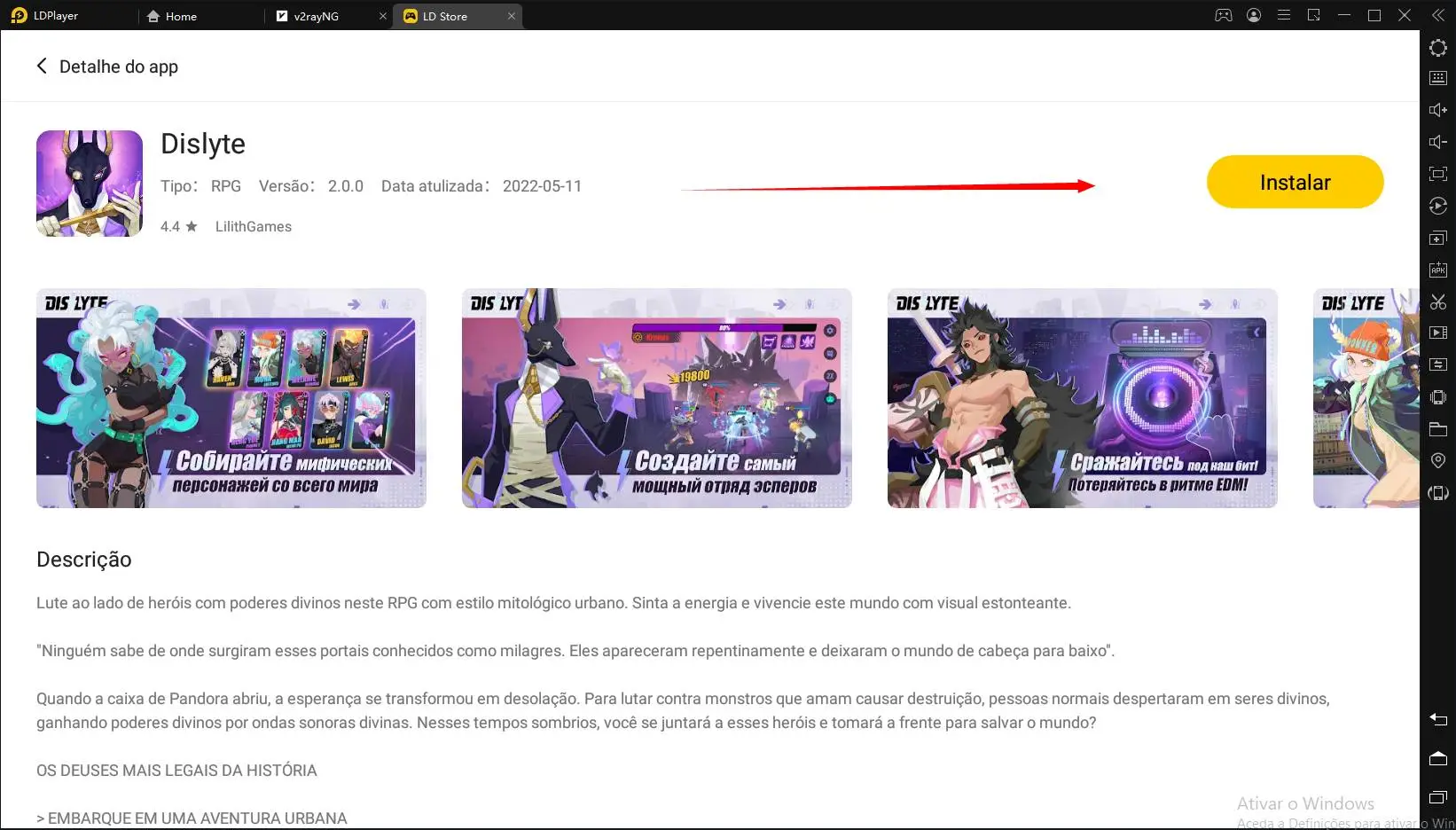Viewport: 1456px width, 830px height.
Task: Open fourth screenshot with orange beanie character
Action: pyautogui.click(x=1366, y=398)
